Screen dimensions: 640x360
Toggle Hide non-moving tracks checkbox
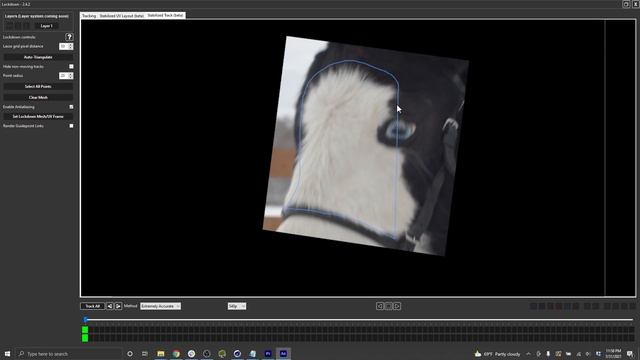point(71,66)
